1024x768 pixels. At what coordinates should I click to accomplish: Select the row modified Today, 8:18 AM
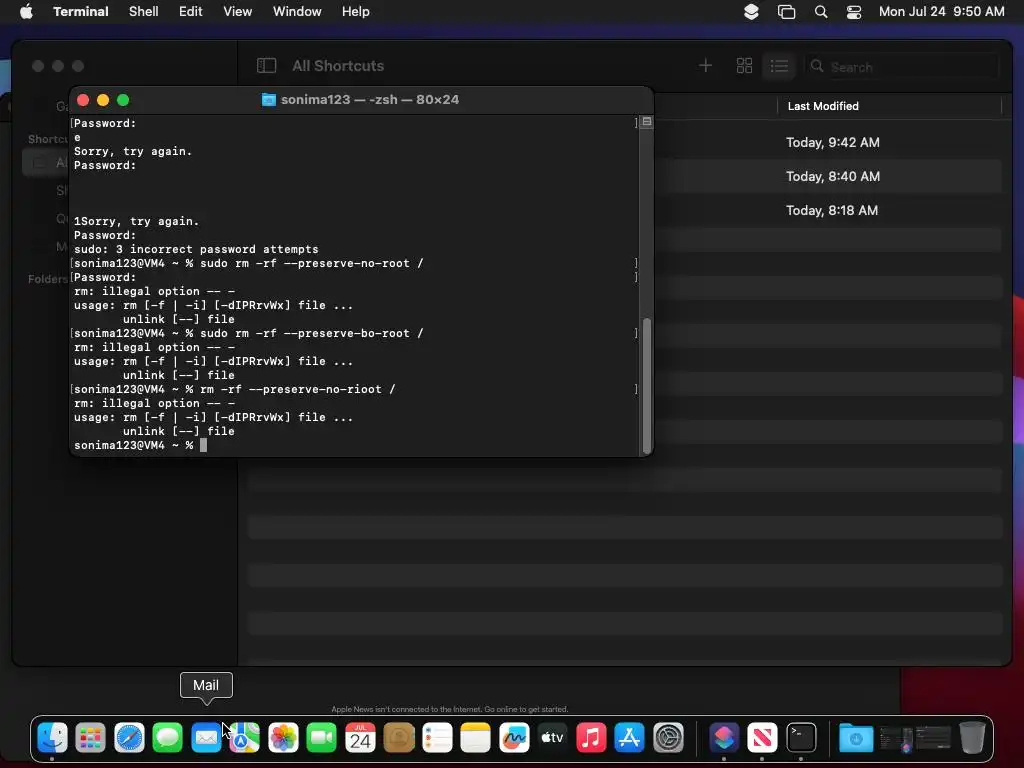pyautogui.click(x=831, y=210)
